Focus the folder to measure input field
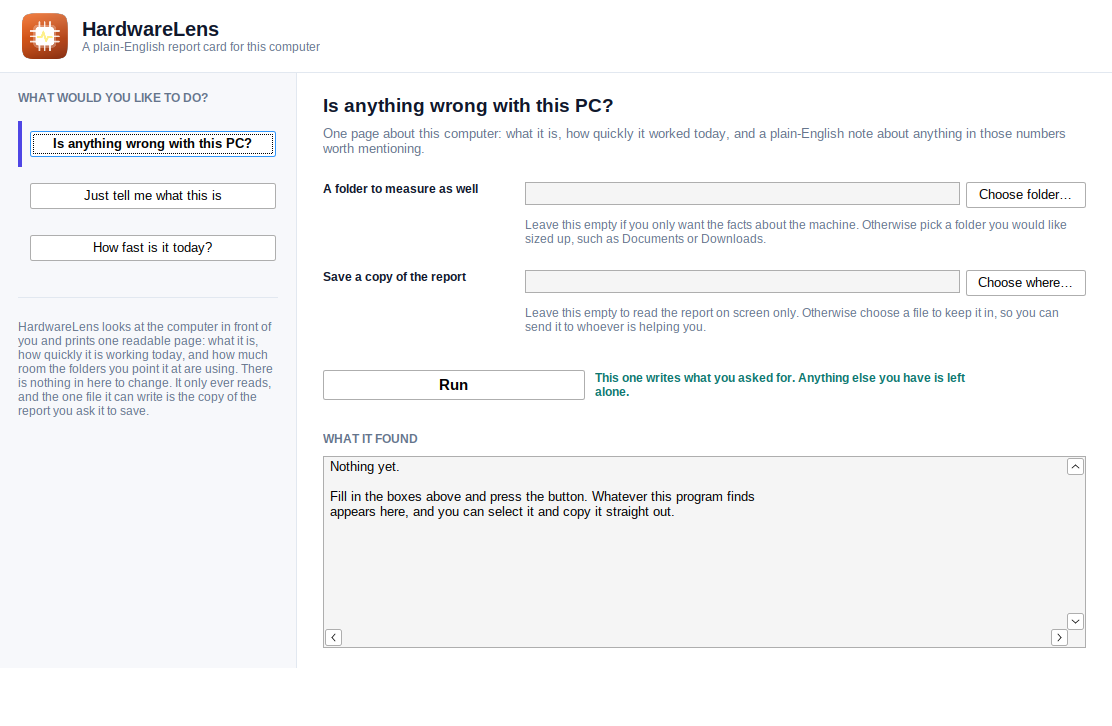Viewport: 1112px width, 726px height. pyautogui.click(x=742, y=194)
